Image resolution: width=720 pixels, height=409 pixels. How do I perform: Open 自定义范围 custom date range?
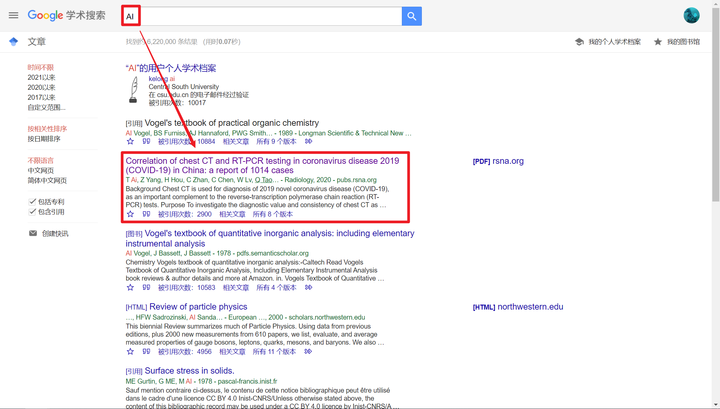click(46, 107)
